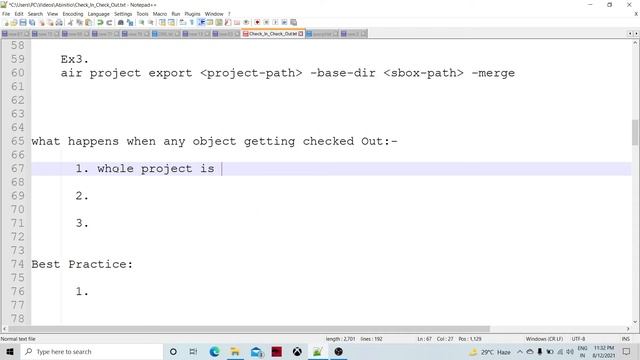Screen dimensions: 640x360
Task: Click the Copy toolbar icon
Action: pos(79,22)
